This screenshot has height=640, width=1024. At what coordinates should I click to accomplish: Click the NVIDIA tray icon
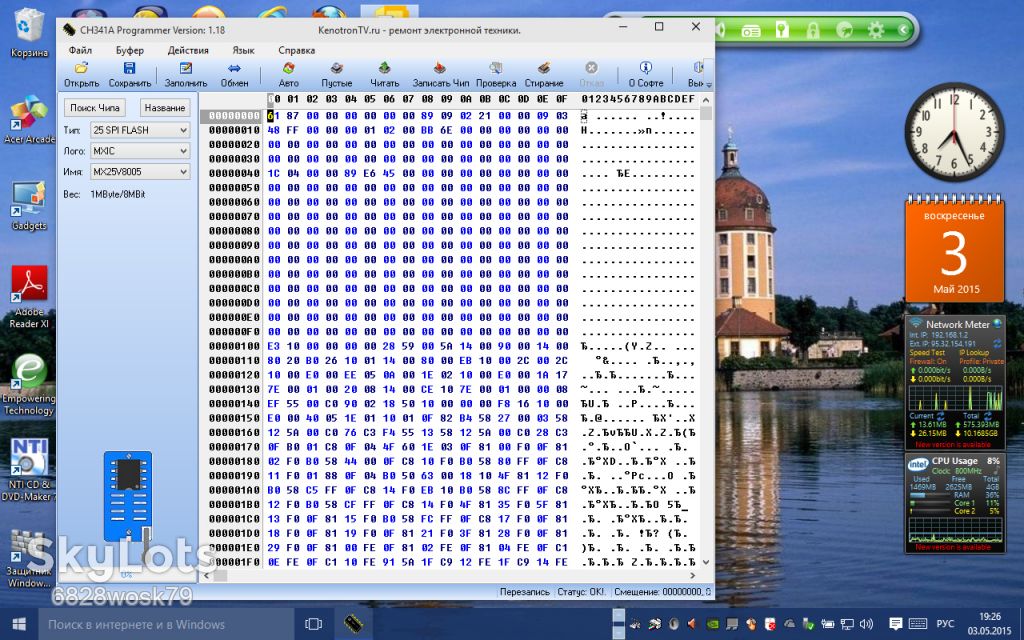[x=712, y=624]
